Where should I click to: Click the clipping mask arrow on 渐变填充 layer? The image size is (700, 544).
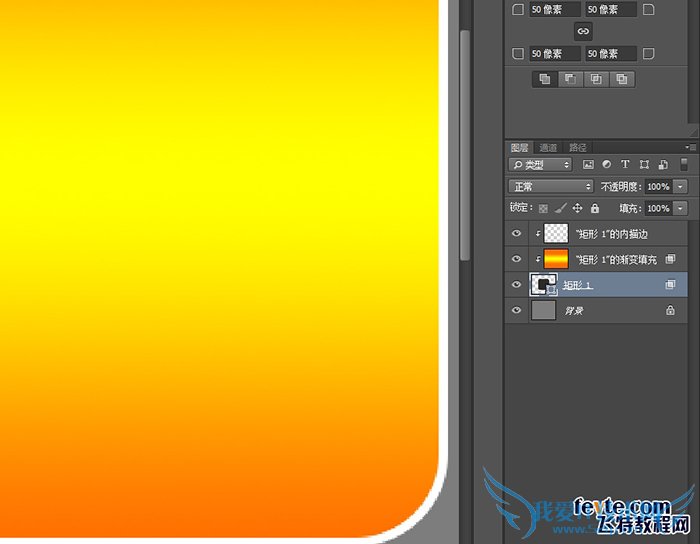click(x=538, y=259)
